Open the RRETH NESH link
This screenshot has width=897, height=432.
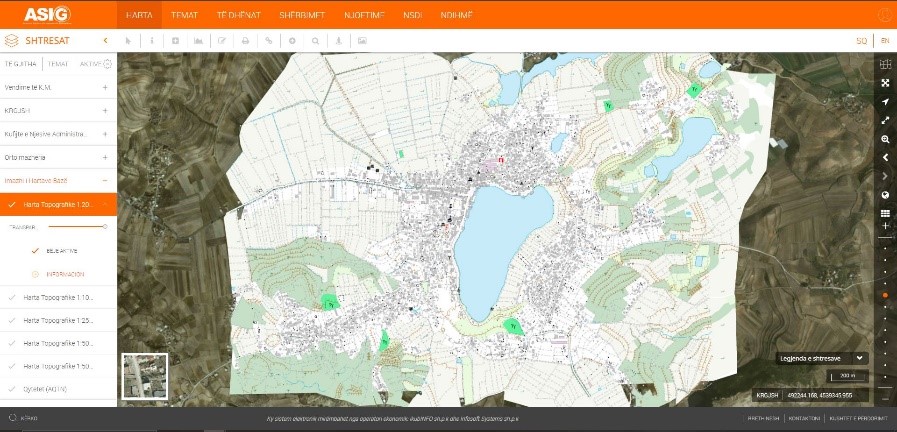[763, 418]
